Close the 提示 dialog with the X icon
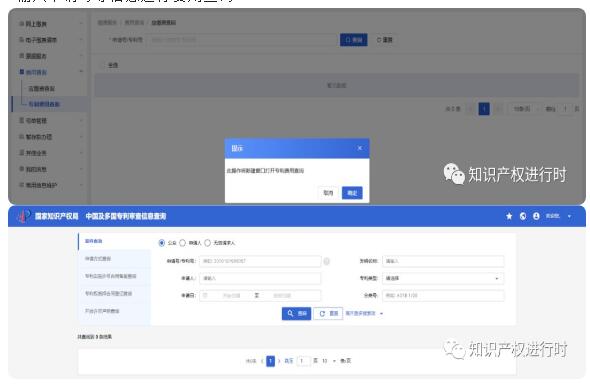Viewport: 590px width, 386px height. pos(360,148)
